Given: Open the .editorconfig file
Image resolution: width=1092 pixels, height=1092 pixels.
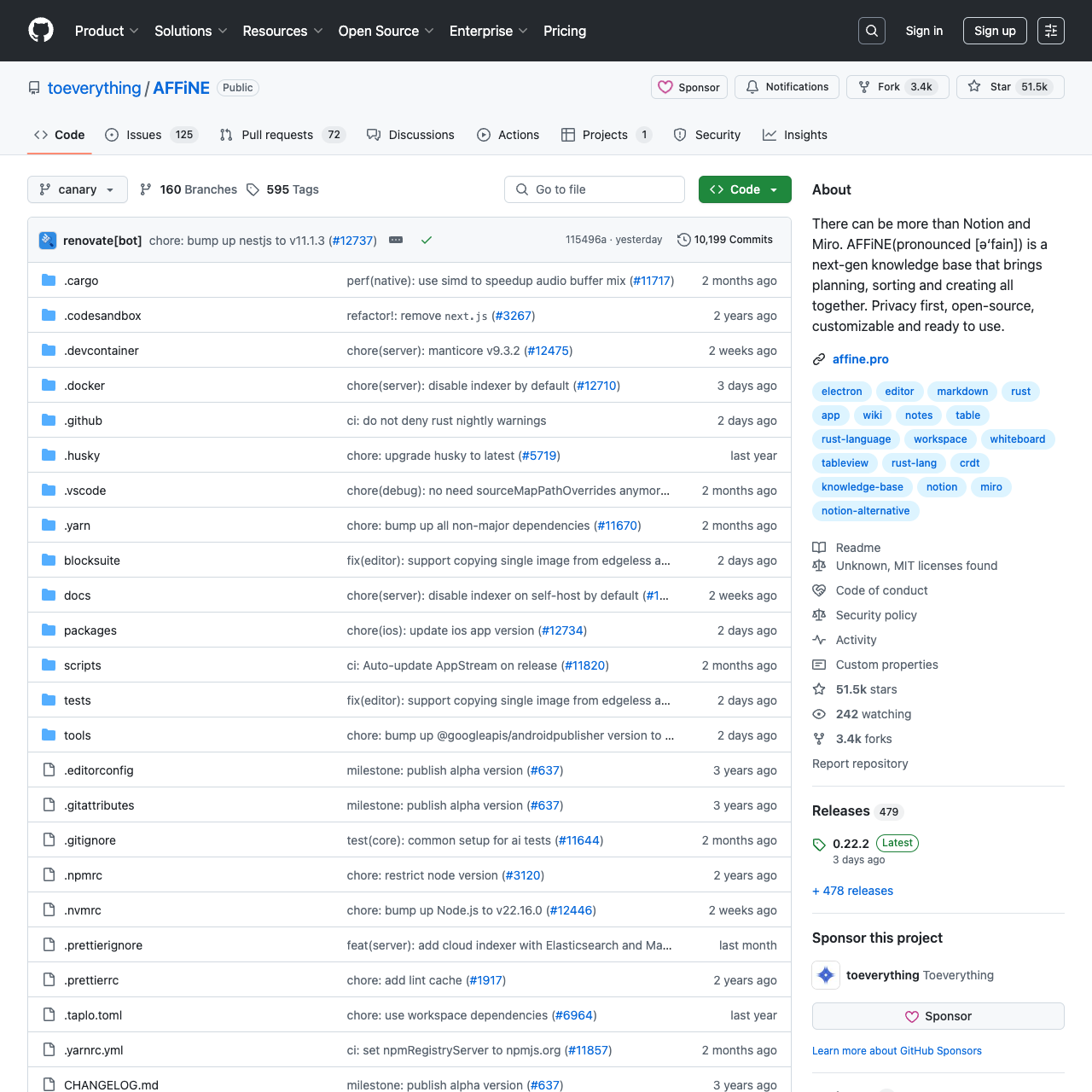Looking at the screenshot, I should pyautogui.click(x=99, y=770).
